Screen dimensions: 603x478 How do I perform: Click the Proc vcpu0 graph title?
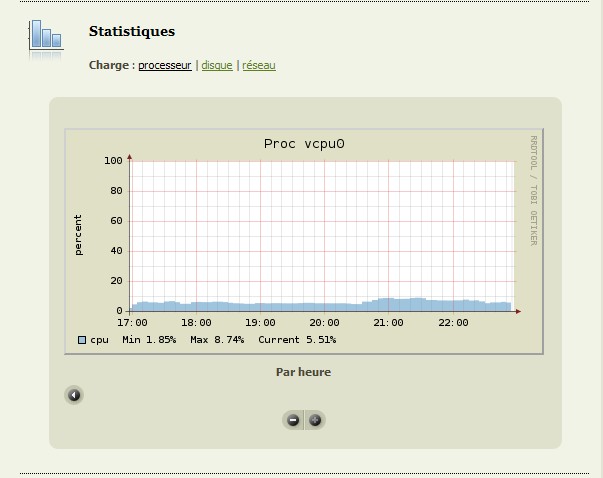304,144
